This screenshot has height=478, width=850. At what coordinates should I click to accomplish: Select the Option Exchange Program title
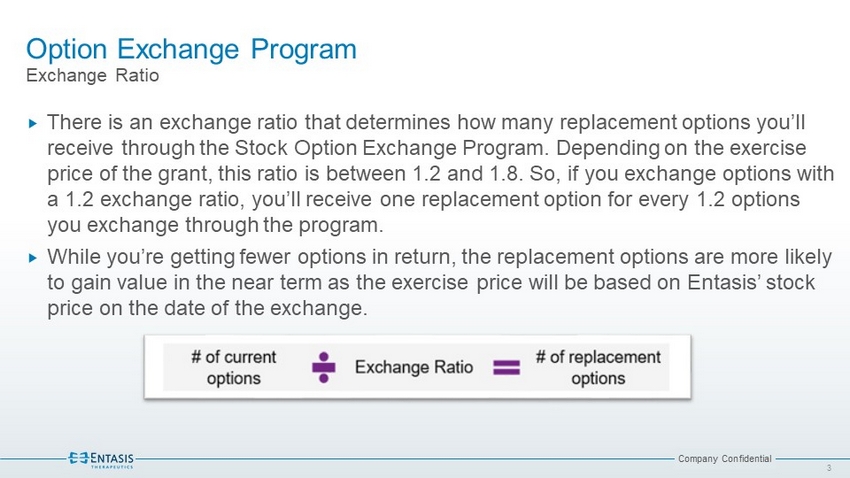[191, 49]
